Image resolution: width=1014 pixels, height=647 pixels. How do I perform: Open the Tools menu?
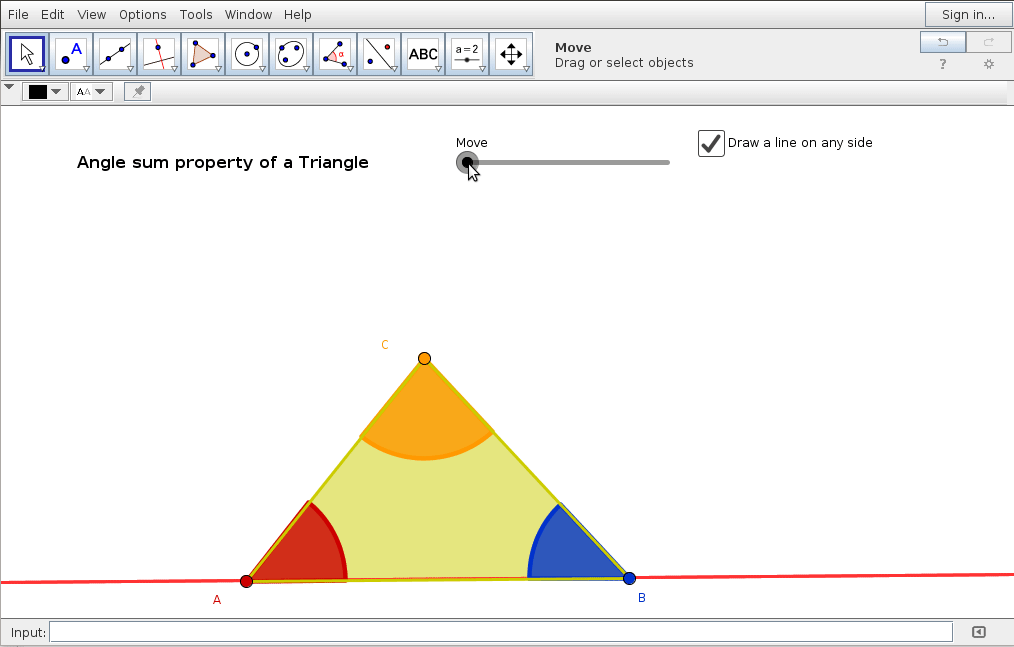pos(196,14)
